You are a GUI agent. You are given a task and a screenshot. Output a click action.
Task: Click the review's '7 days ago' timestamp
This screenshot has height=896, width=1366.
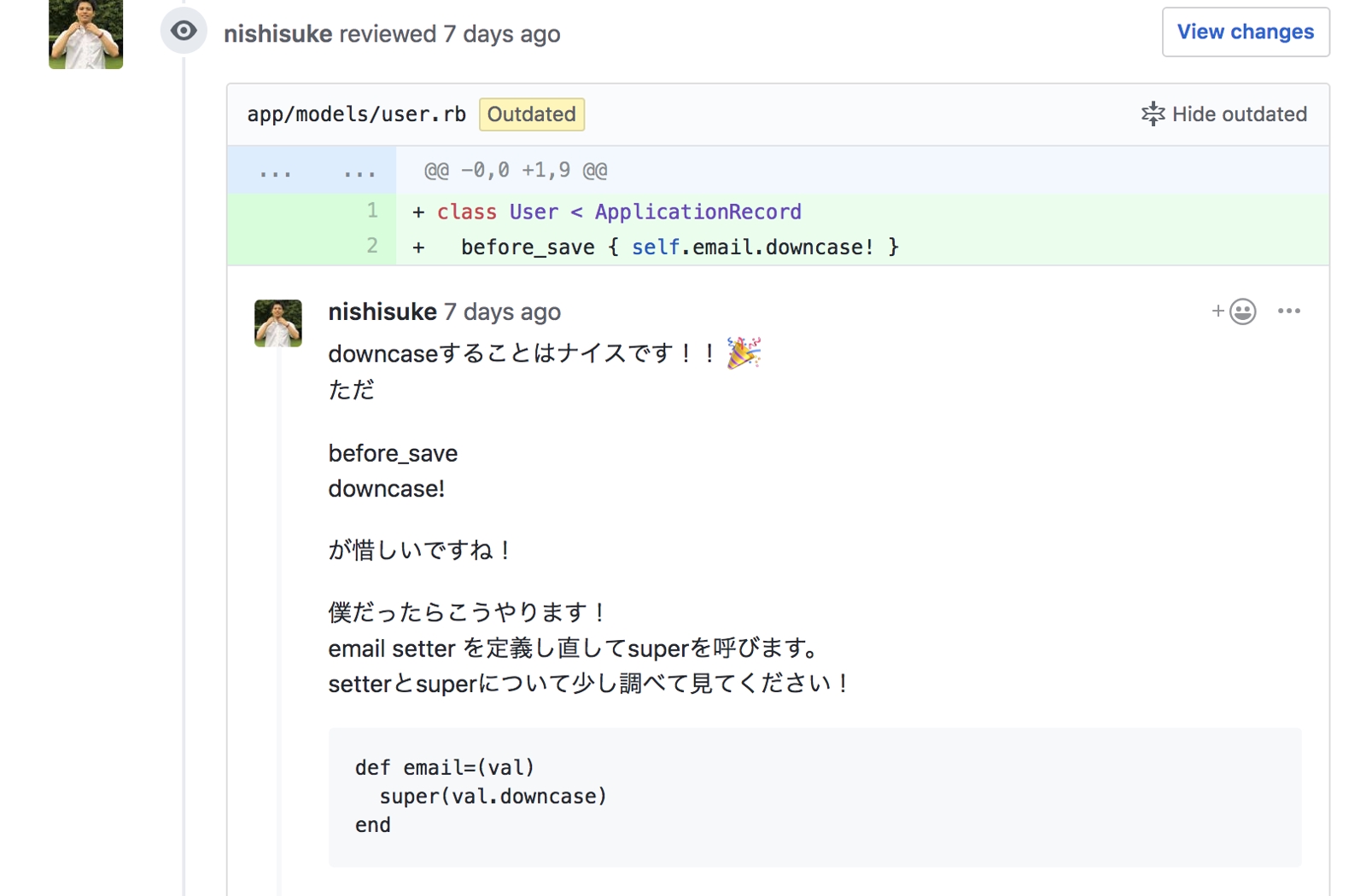tap(502, 34)
